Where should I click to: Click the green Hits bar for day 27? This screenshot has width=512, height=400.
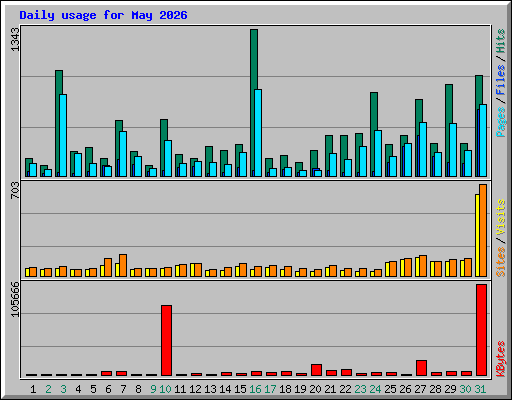[419, 111]
